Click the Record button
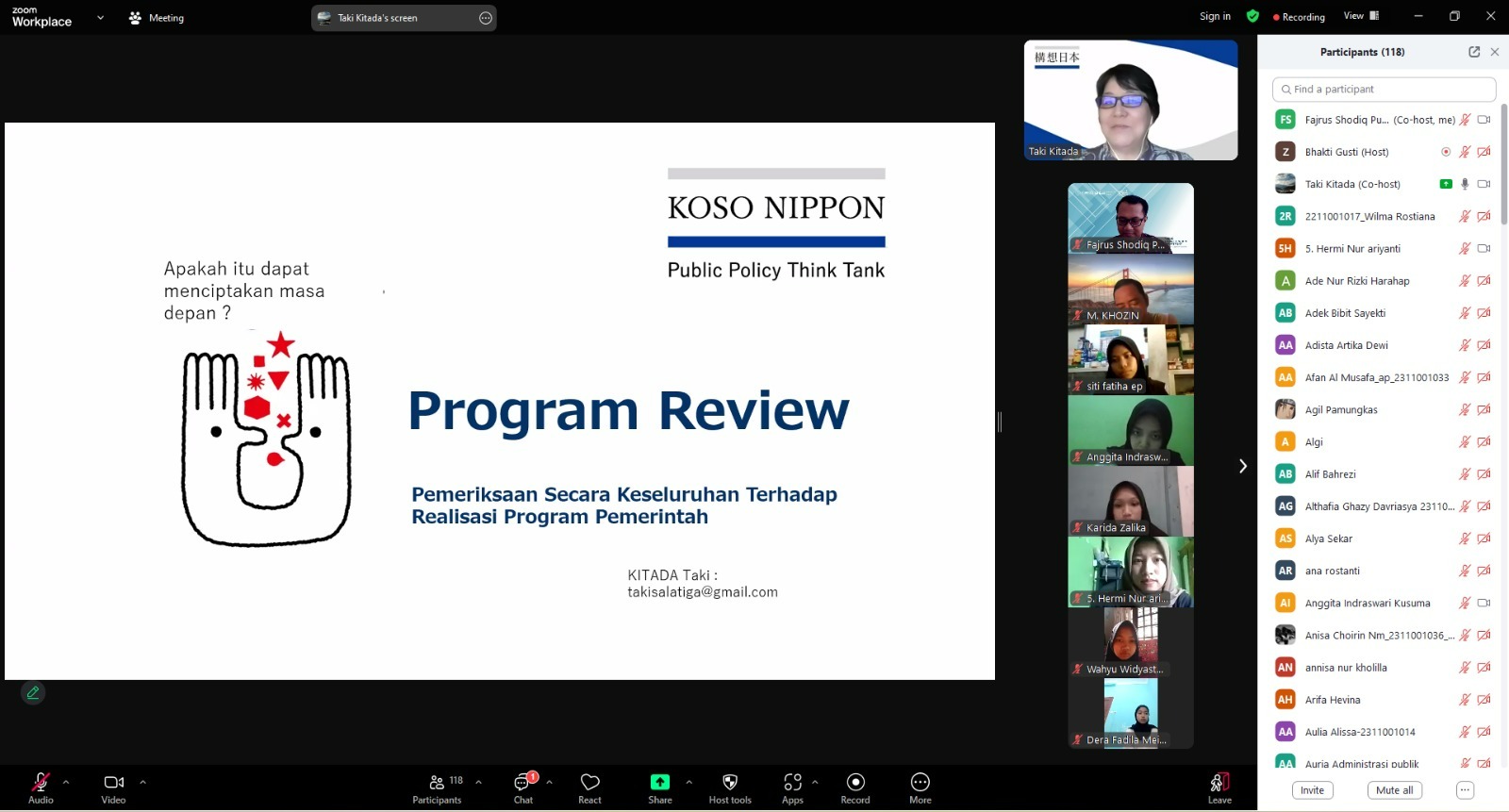This screenshot has width=1509, height=812. pyautogui.click(x=855, y=787)
